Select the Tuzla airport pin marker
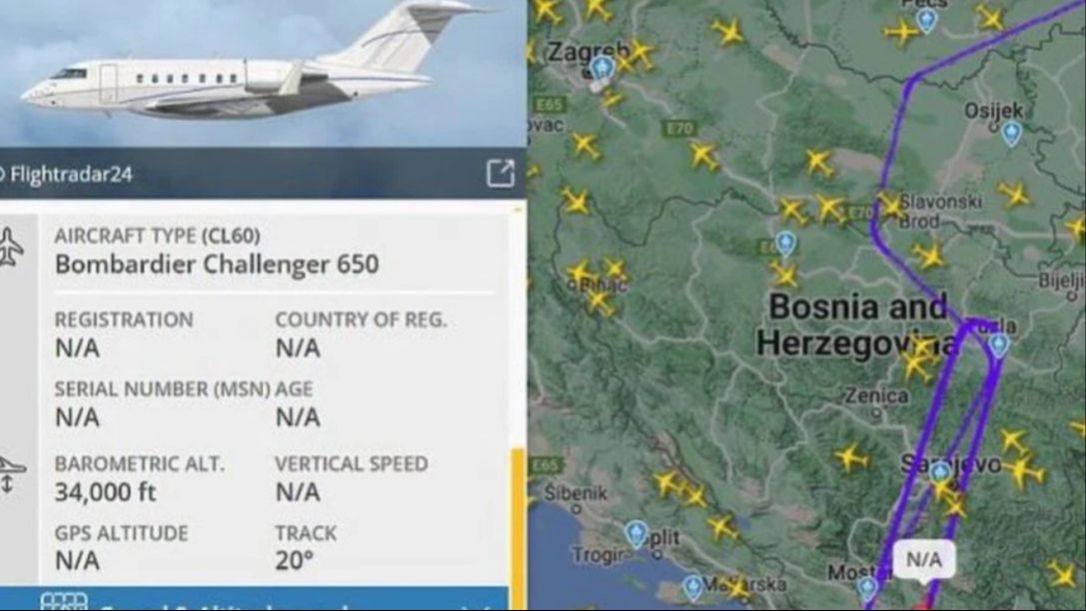The image size is (1086, 611). click(999, 345)
